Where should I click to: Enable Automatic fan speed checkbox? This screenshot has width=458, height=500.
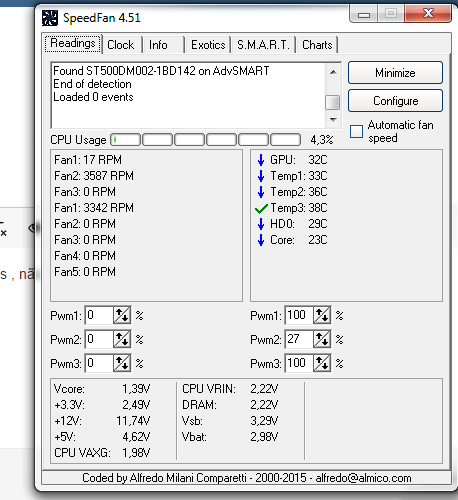pos(356,131)
